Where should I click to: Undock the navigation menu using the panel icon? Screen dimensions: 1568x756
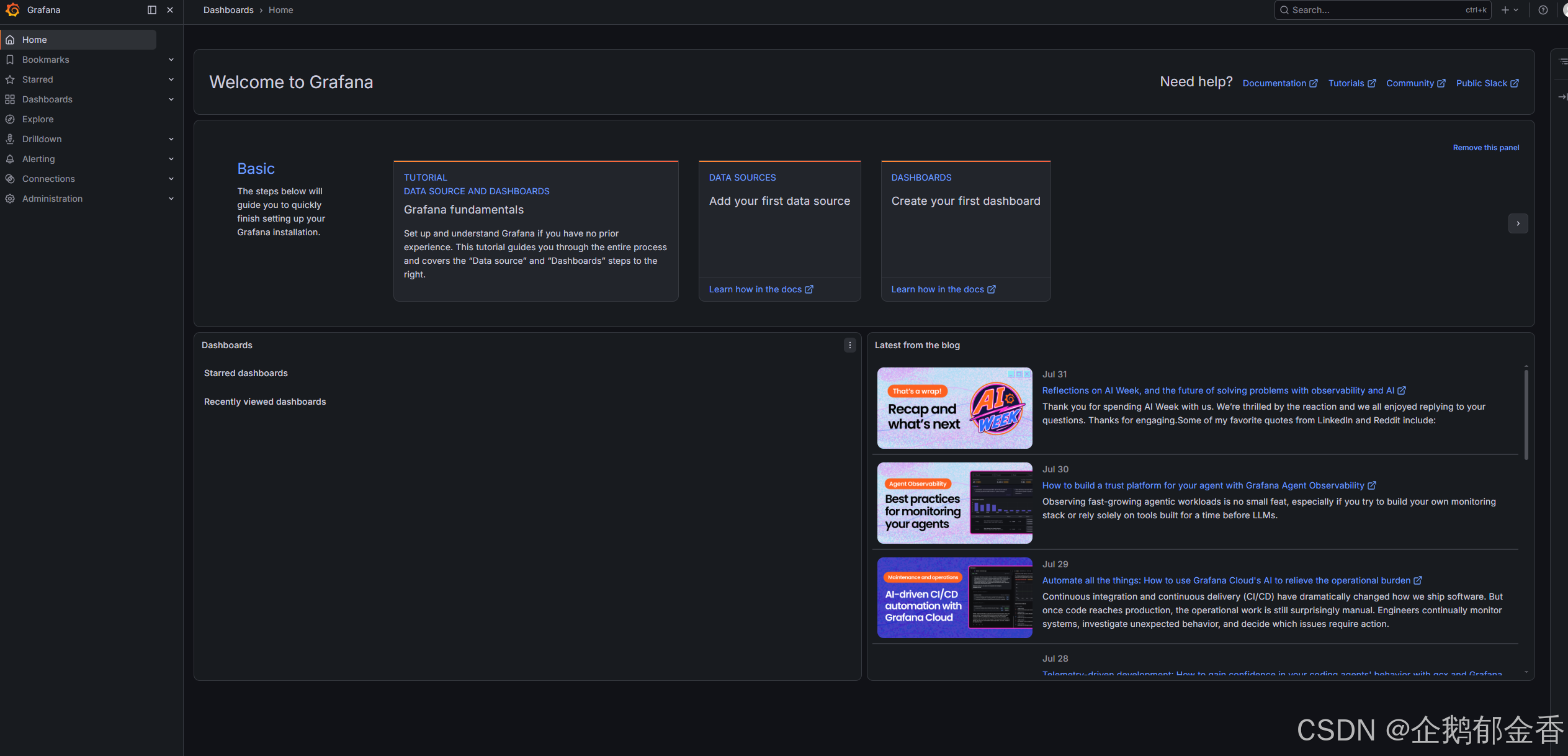(152, 10)
